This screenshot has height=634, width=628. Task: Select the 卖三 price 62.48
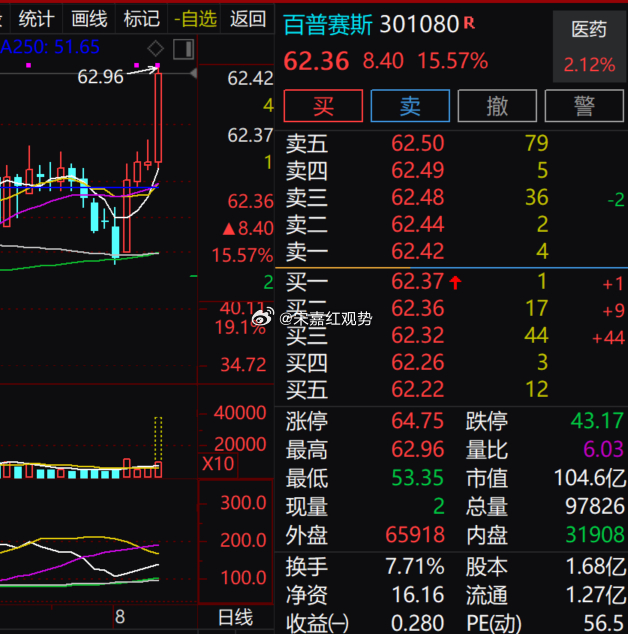418,197
